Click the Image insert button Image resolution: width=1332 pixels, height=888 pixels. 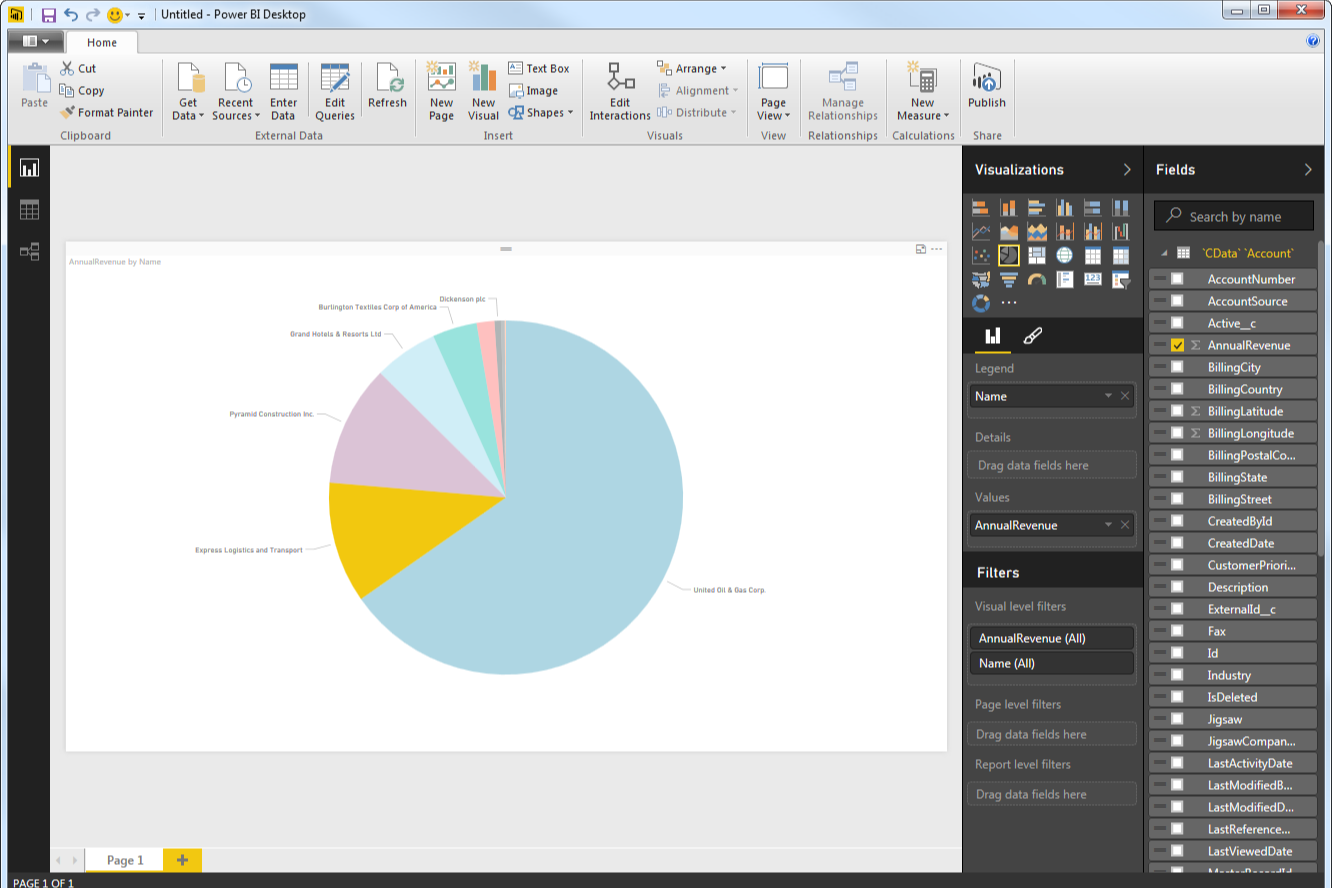[534, 90]
